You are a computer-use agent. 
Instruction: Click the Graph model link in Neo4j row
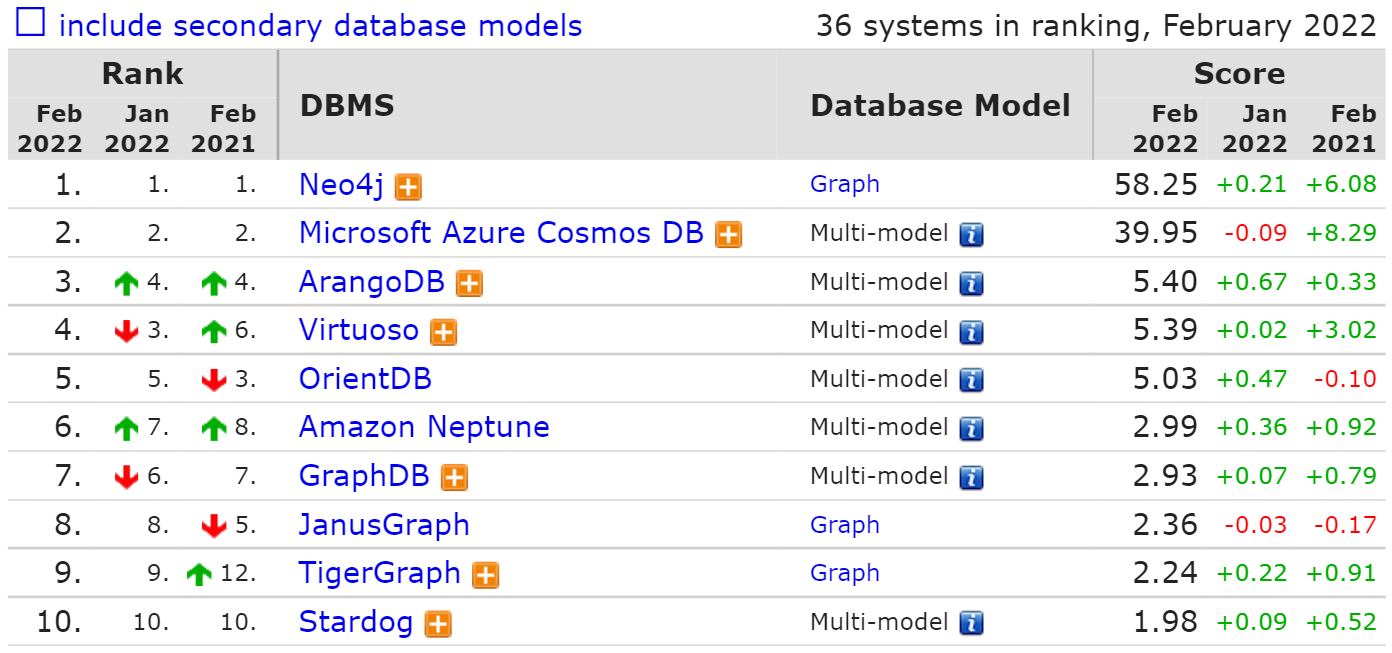[x=845, y=184]
